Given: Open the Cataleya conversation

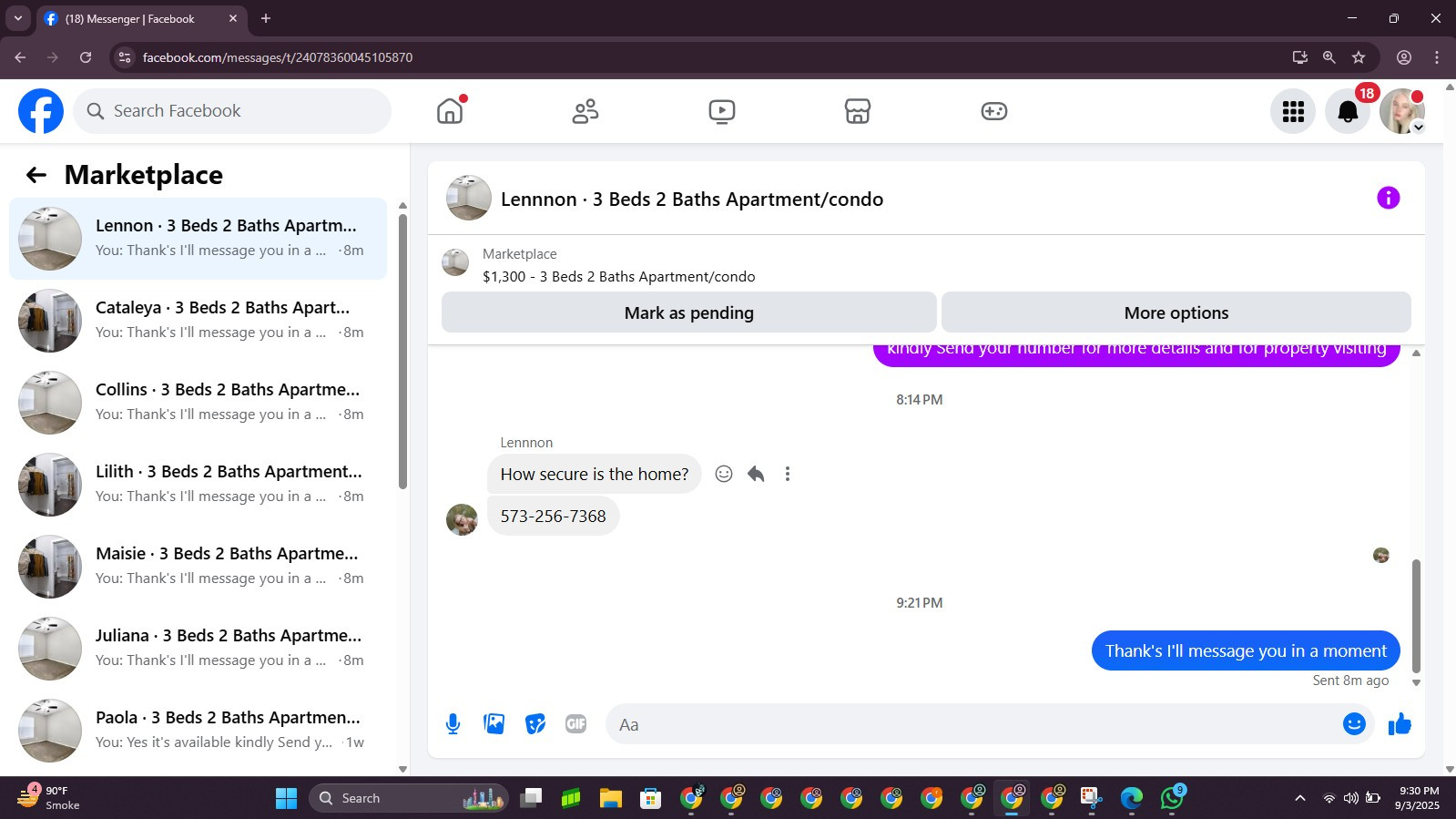Looking at the screenshot, I should pyautogui.click(x=198, y=321).
